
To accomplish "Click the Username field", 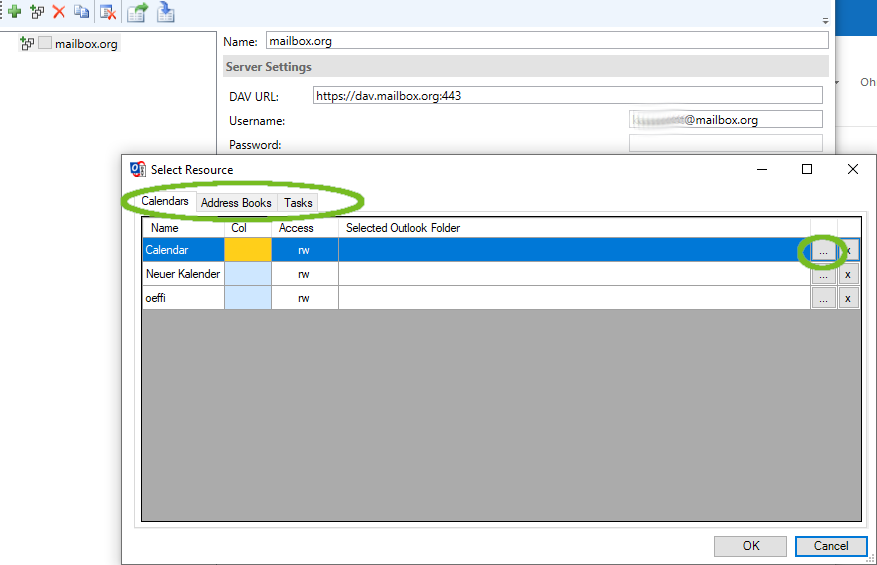I will [725, 120].
